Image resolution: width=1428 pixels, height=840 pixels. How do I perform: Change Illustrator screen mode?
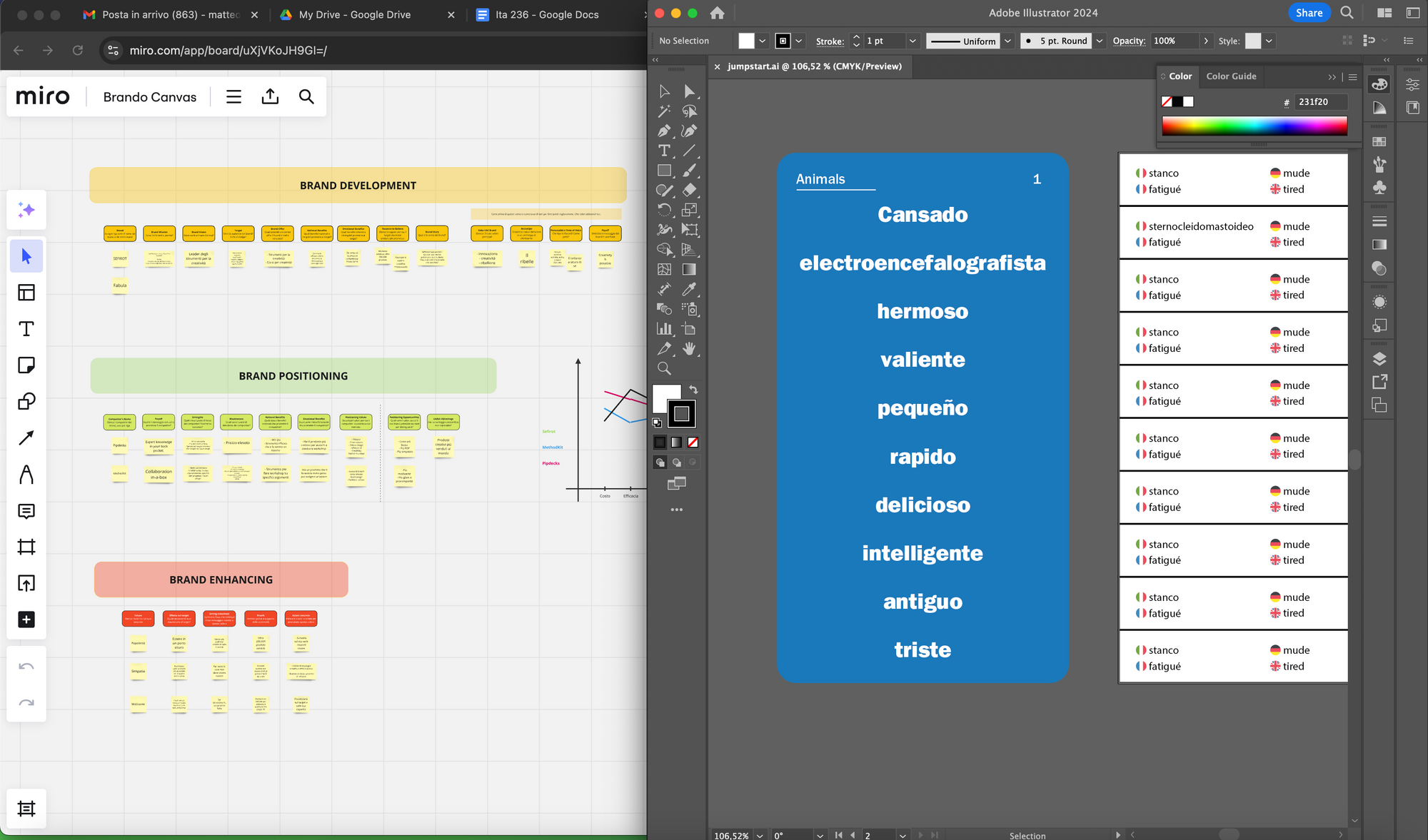click(x=676, y=484)
